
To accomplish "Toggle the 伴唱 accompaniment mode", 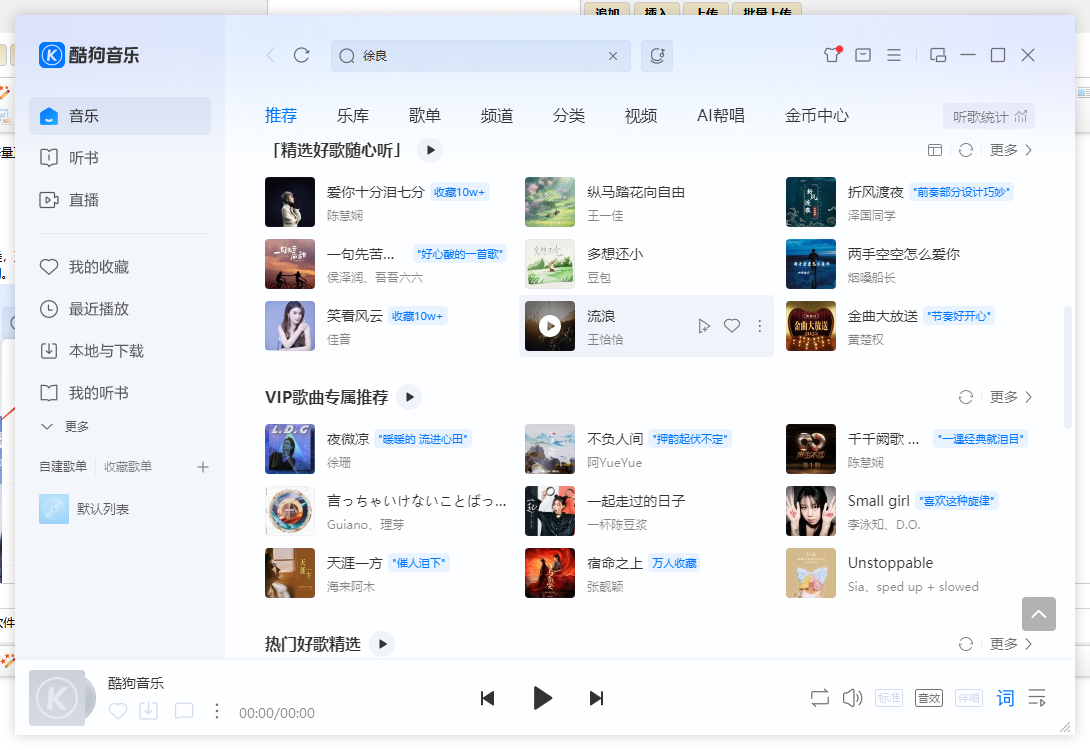I will click(969, 698).
